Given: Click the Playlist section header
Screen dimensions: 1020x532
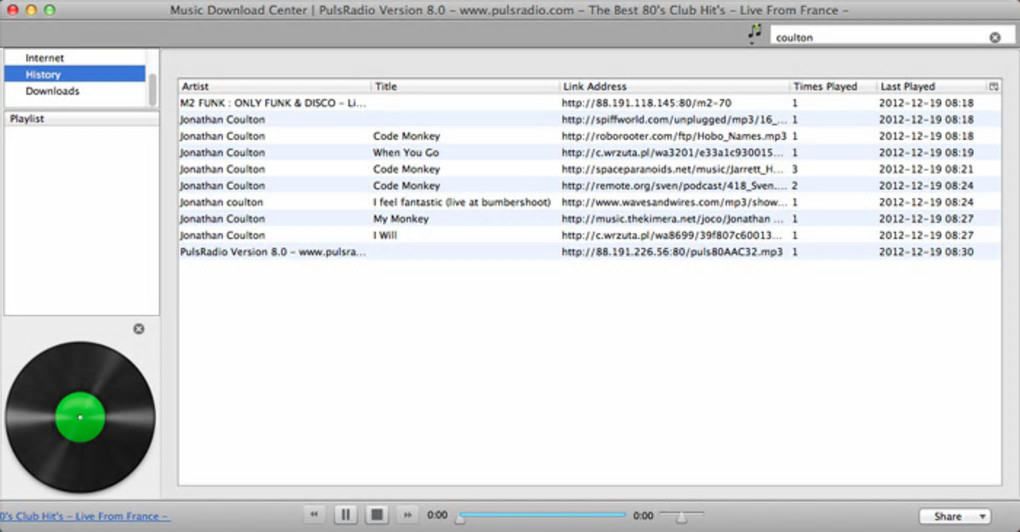Looking at the screenshot, I should (81, 119).
